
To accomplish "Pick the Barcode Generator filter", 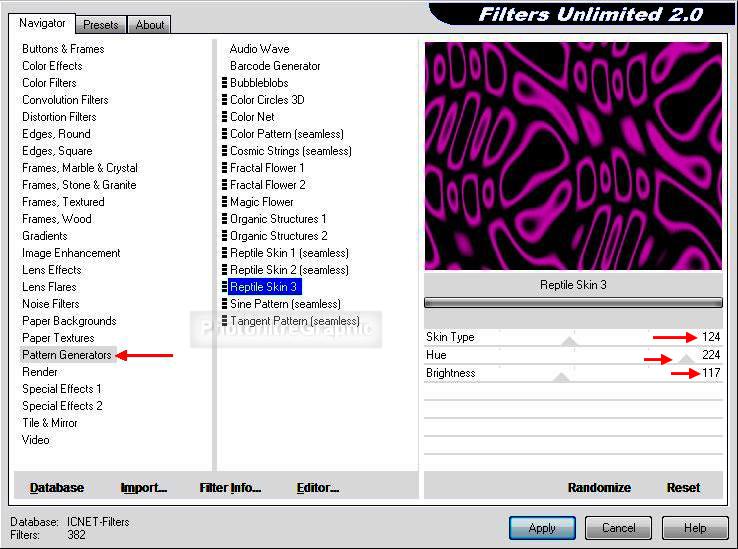I will click(x=275, y=66).
